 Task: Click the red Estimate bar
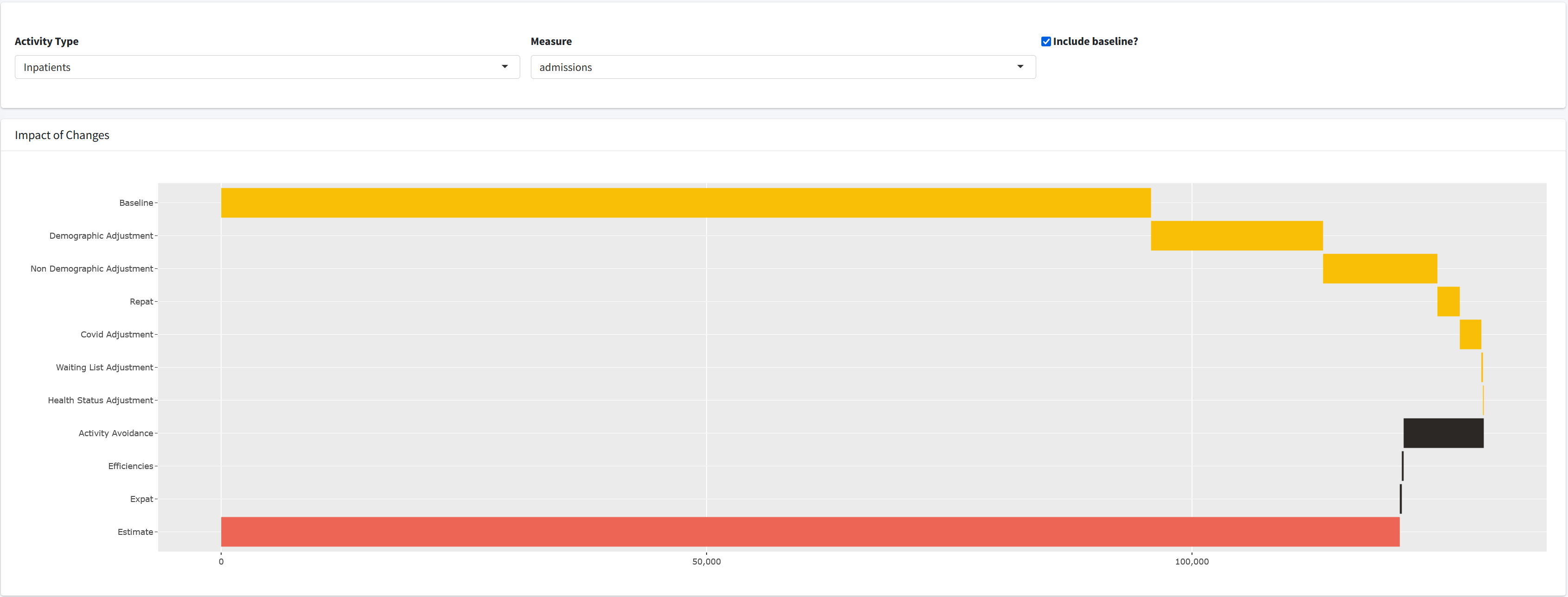[x=809, y=531]
